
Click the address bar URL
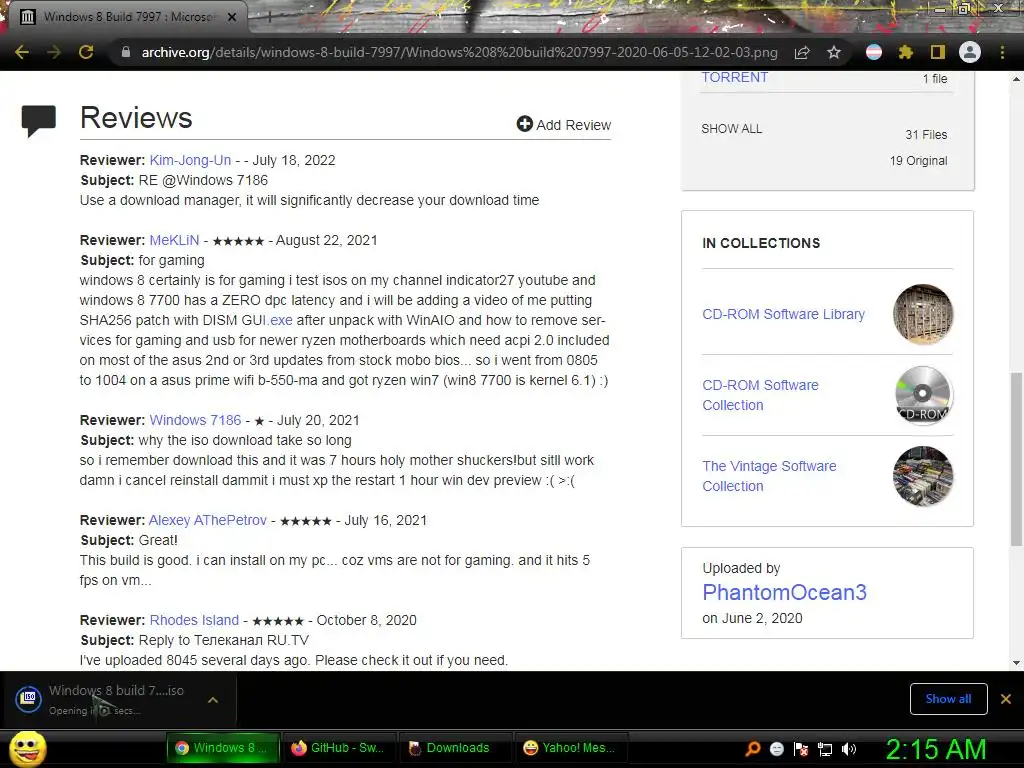pyautogui.click(x=459, y=52)
